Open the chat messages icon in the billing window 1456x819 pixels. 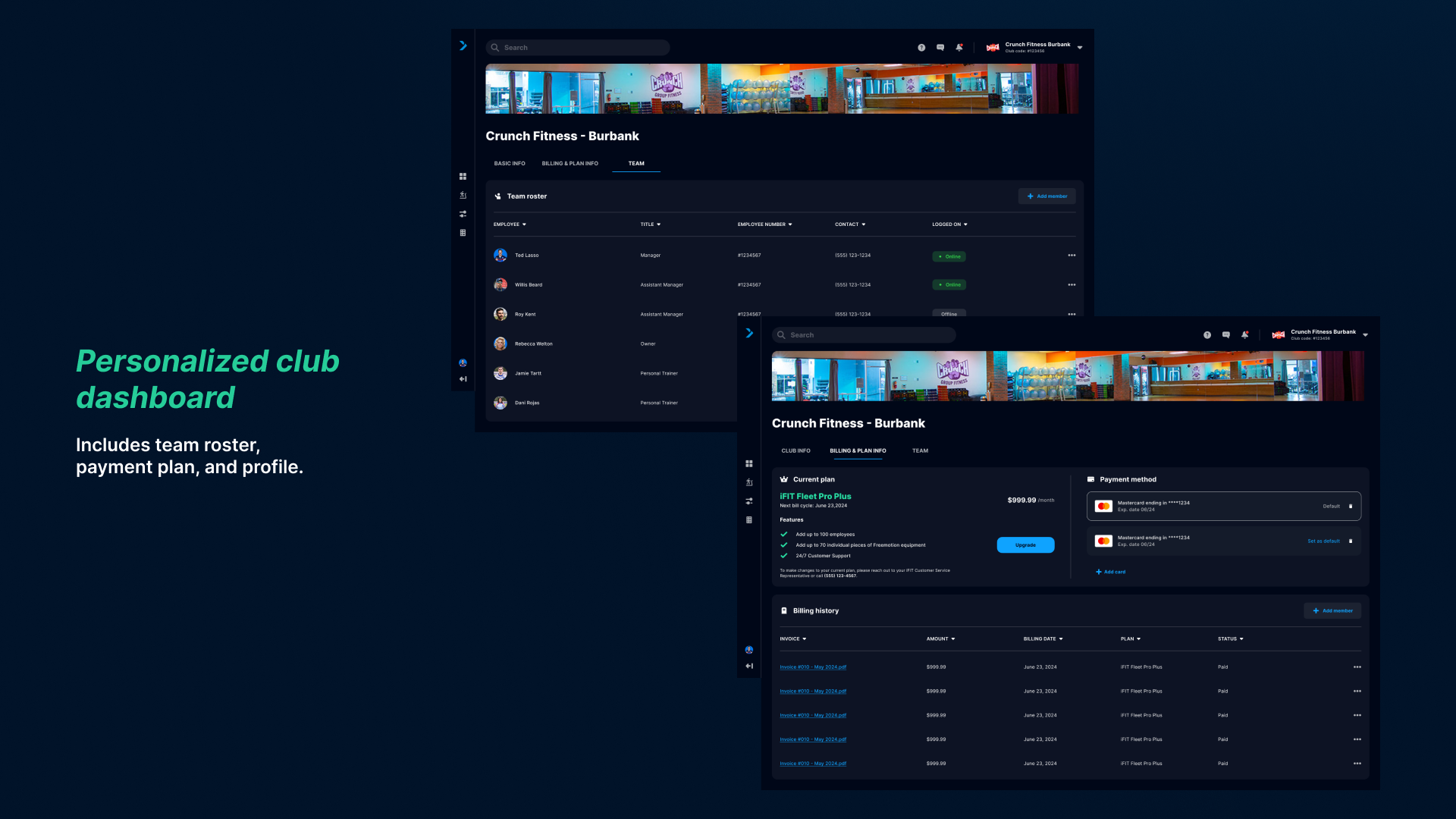pyautogui.click(x=1226, y=334)
